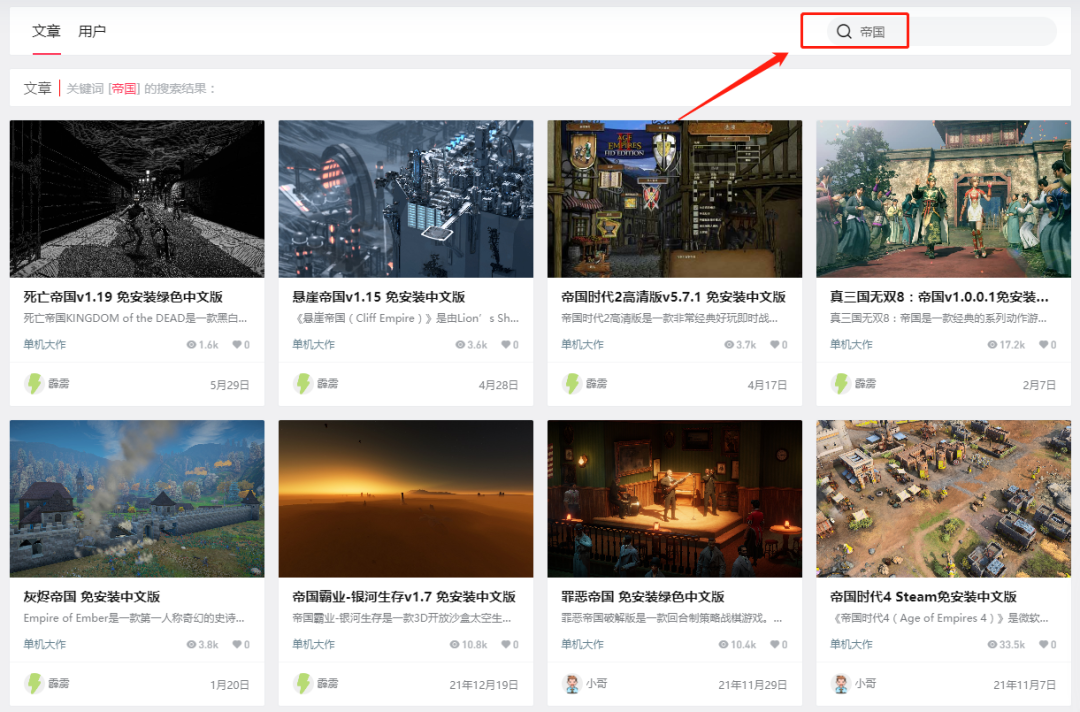
Task: Click the eye views icon showing 3.8k
Action: 191,645
